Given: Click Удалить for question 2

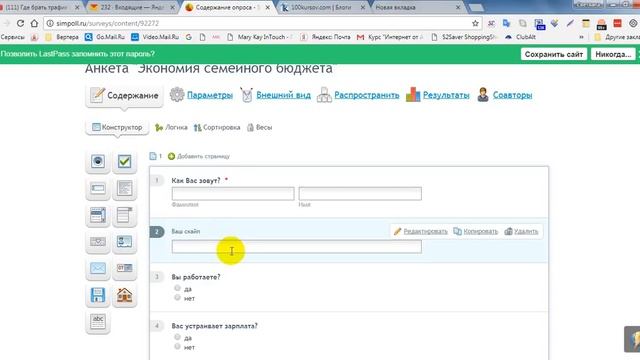Looking at the screenshot, I should click(521, 231).
